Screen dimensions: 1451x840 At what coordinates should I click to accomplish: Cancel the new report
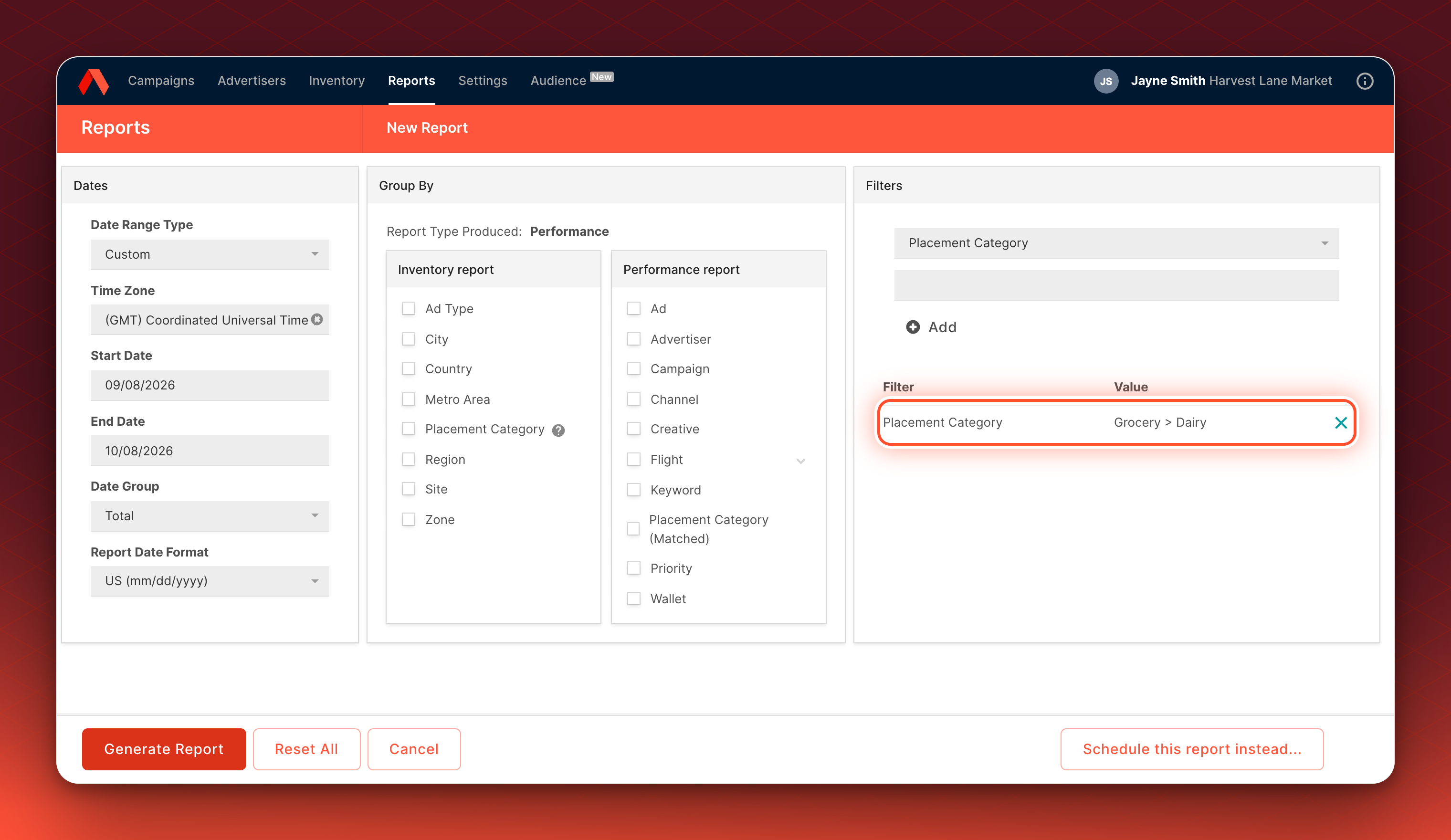(414, 748)
